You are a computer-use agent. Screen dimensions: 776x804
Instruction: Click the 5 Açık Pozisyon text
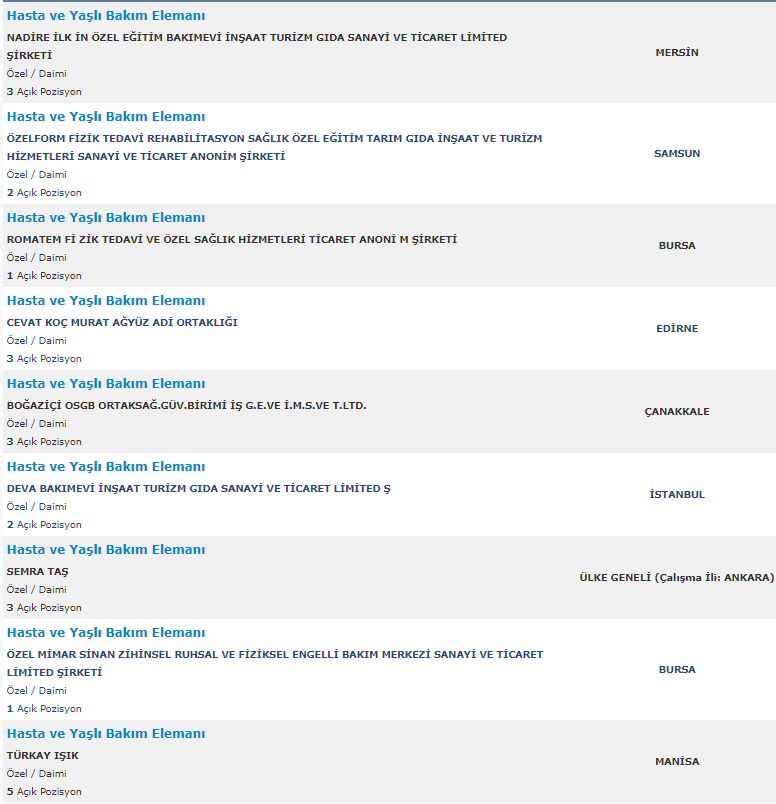[44, 792]
